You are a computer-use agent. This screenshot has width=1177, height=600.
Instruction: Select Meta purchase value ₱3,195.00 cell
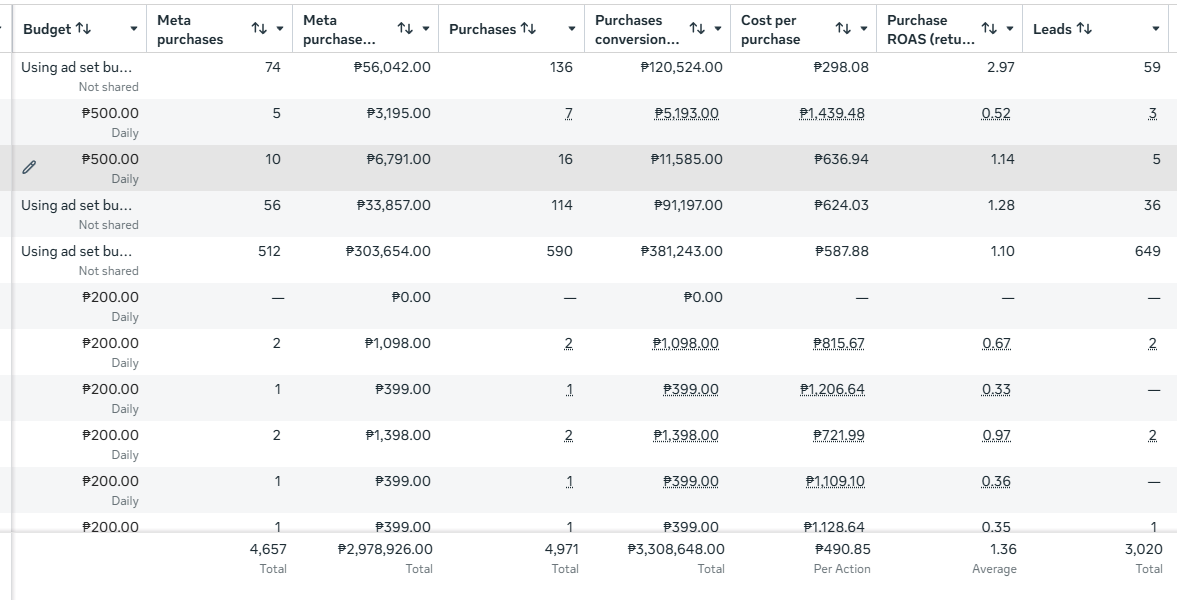[399, 113]
